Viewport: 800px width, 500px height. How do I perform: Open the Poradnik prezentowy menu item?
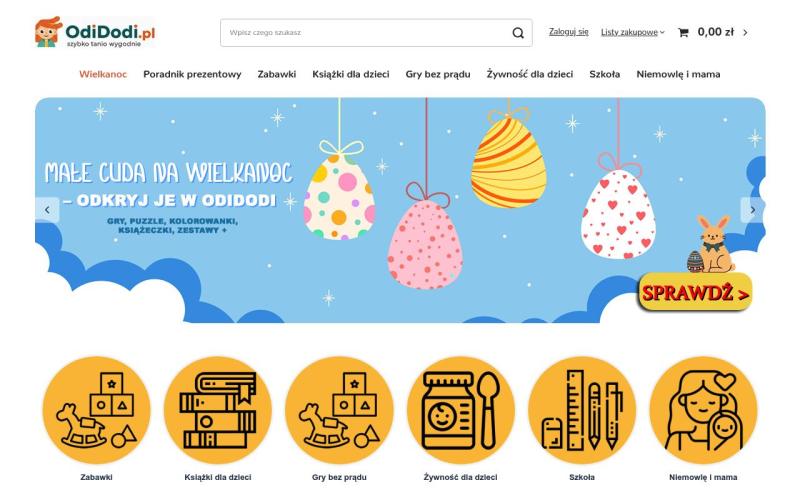coord(192,74)
